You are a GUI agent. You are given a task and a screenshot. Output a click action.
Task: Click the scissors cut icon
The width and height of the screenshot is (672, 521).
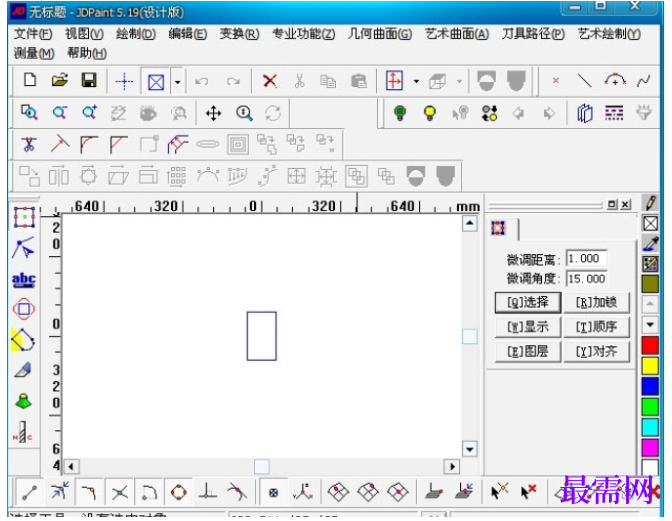point(299,81)
